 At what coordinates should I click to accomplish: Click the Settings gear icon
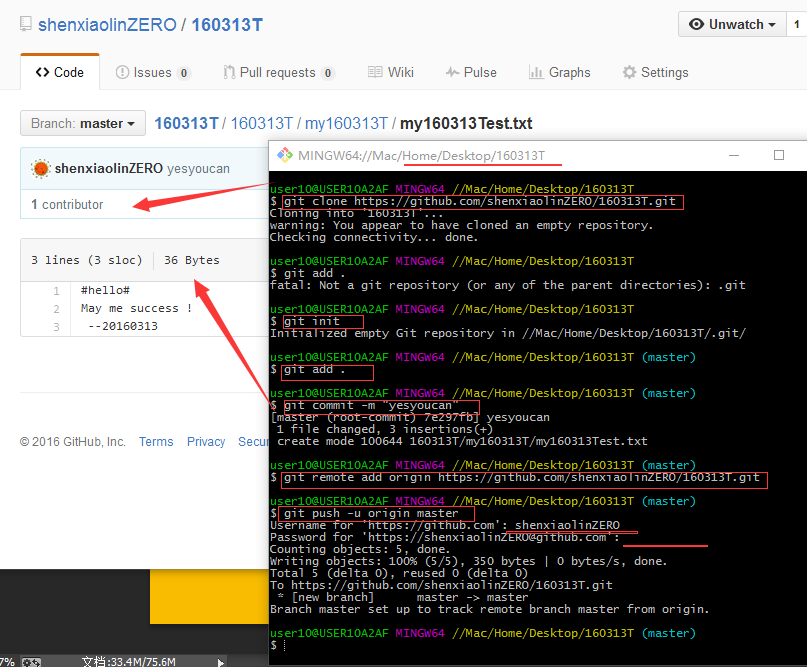[629, 73]
